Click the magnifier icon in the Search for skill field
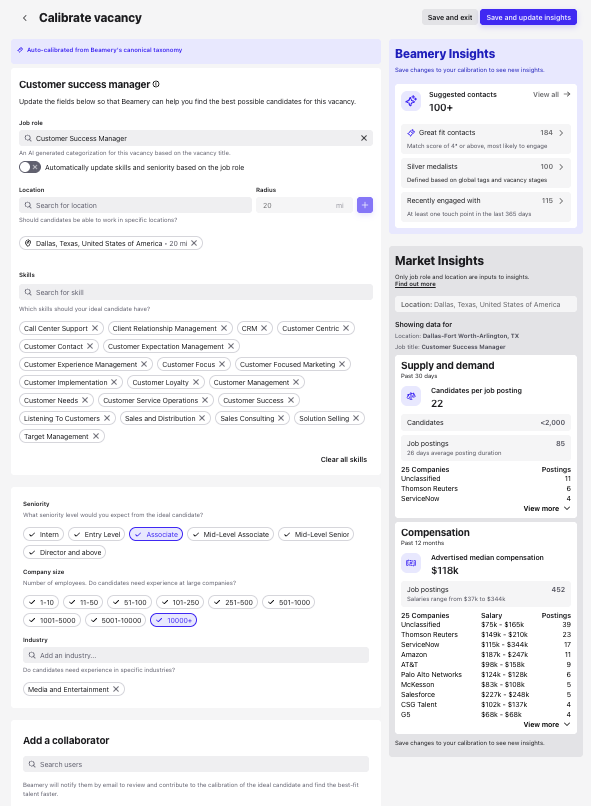Viewport: 591px width, 806px height. [26, 294]
